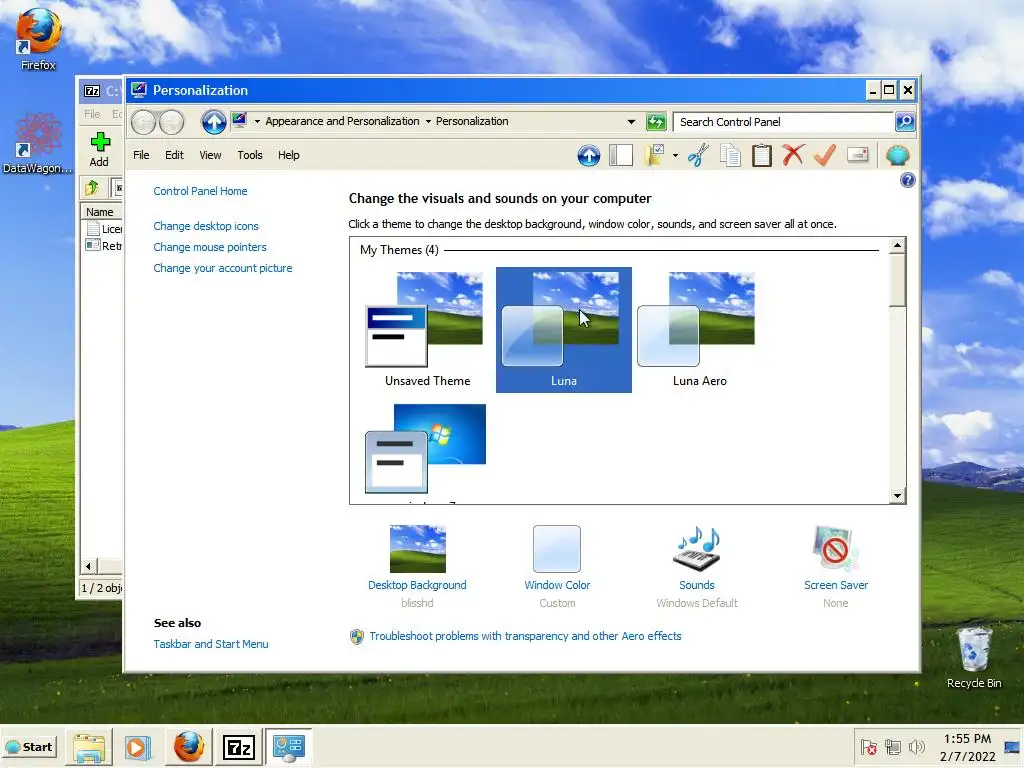This screenshot has width=1024, height=768.
Task: Open the DataWagon desktop shortcut
Action: point(38,142)
